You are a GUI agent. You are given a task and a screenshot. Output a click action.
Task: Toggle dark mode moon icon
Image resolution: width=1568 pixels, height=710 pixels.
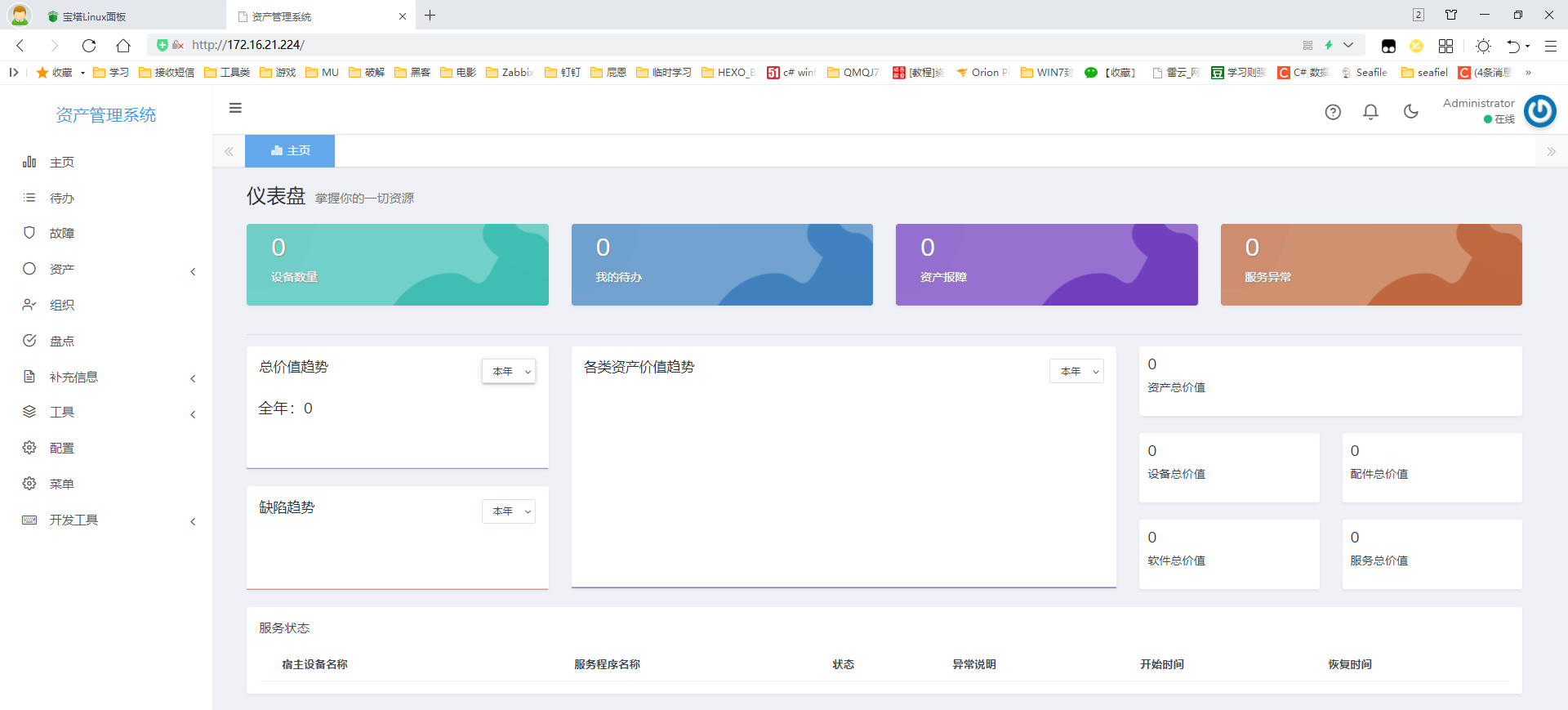(x=1410, y=111)
